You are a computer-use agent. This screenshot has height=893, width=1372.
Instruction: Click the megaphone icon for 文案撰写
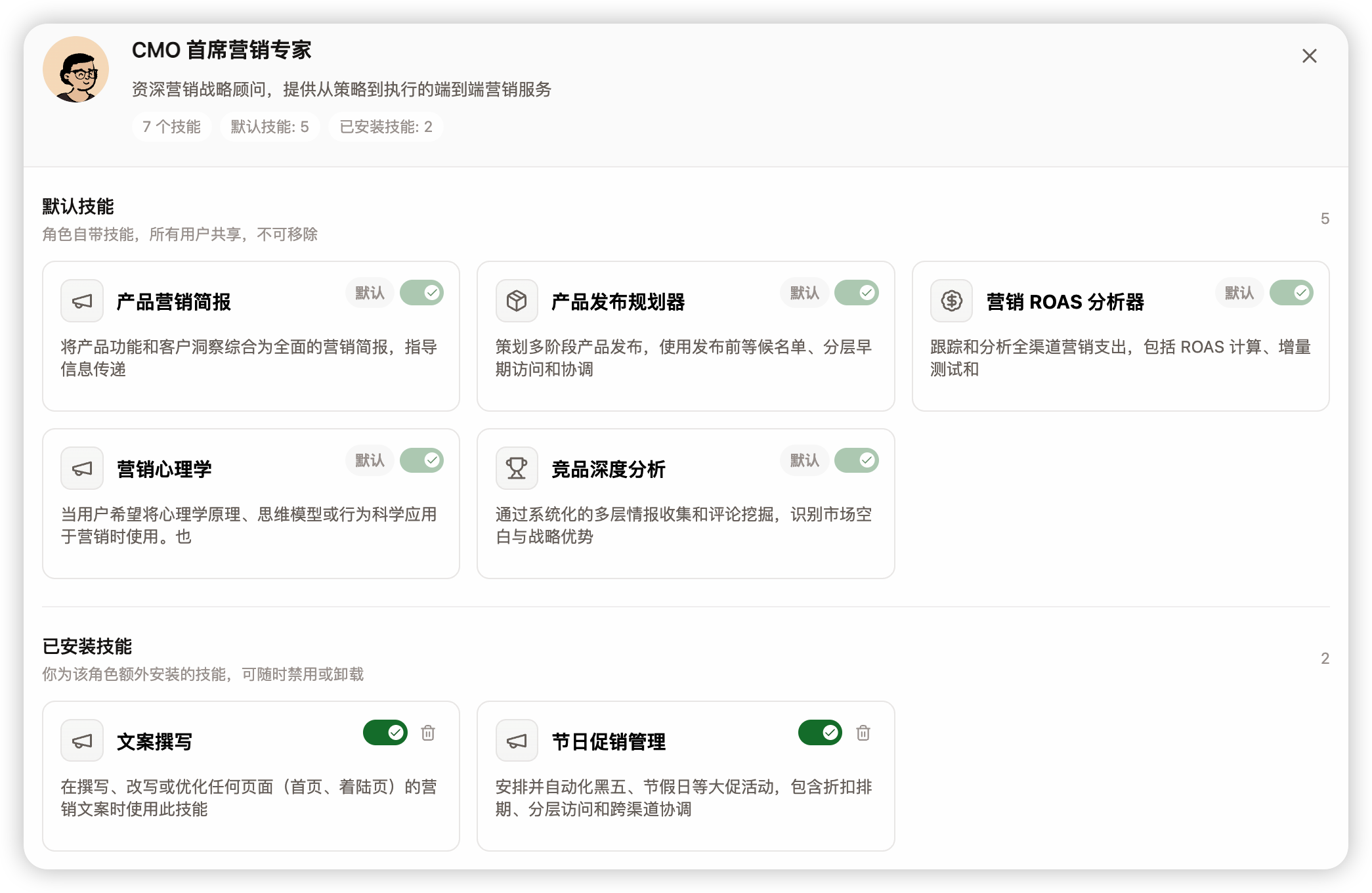tap(82, 741)
